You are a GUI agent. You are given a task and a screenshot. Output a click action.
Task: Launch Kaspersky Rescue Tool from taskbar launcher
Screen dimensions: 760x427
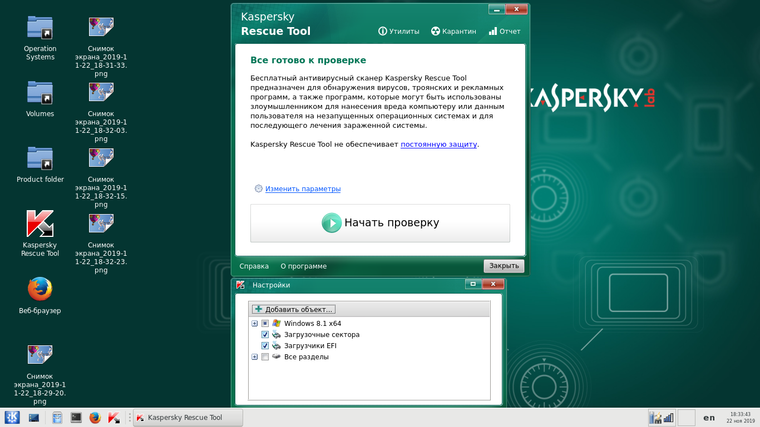(x=114, y=417)
